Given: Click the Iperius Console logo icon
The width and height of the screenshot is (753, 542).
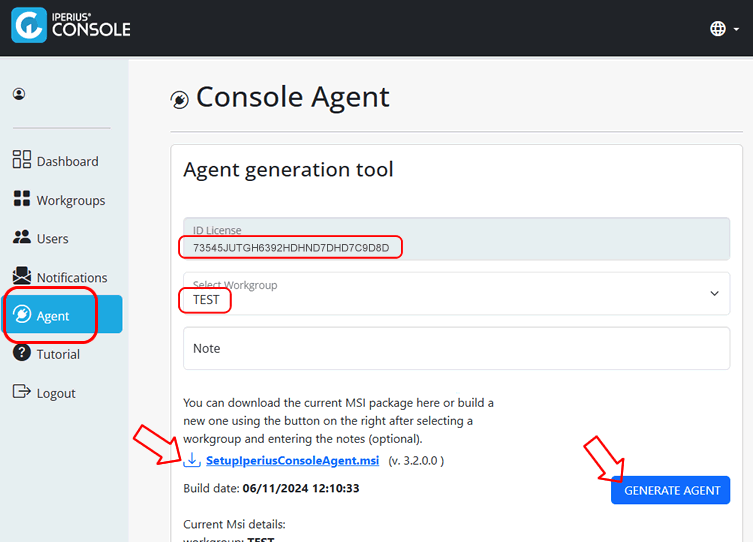Looking at the screenshot, I should (x=29, y=25).
